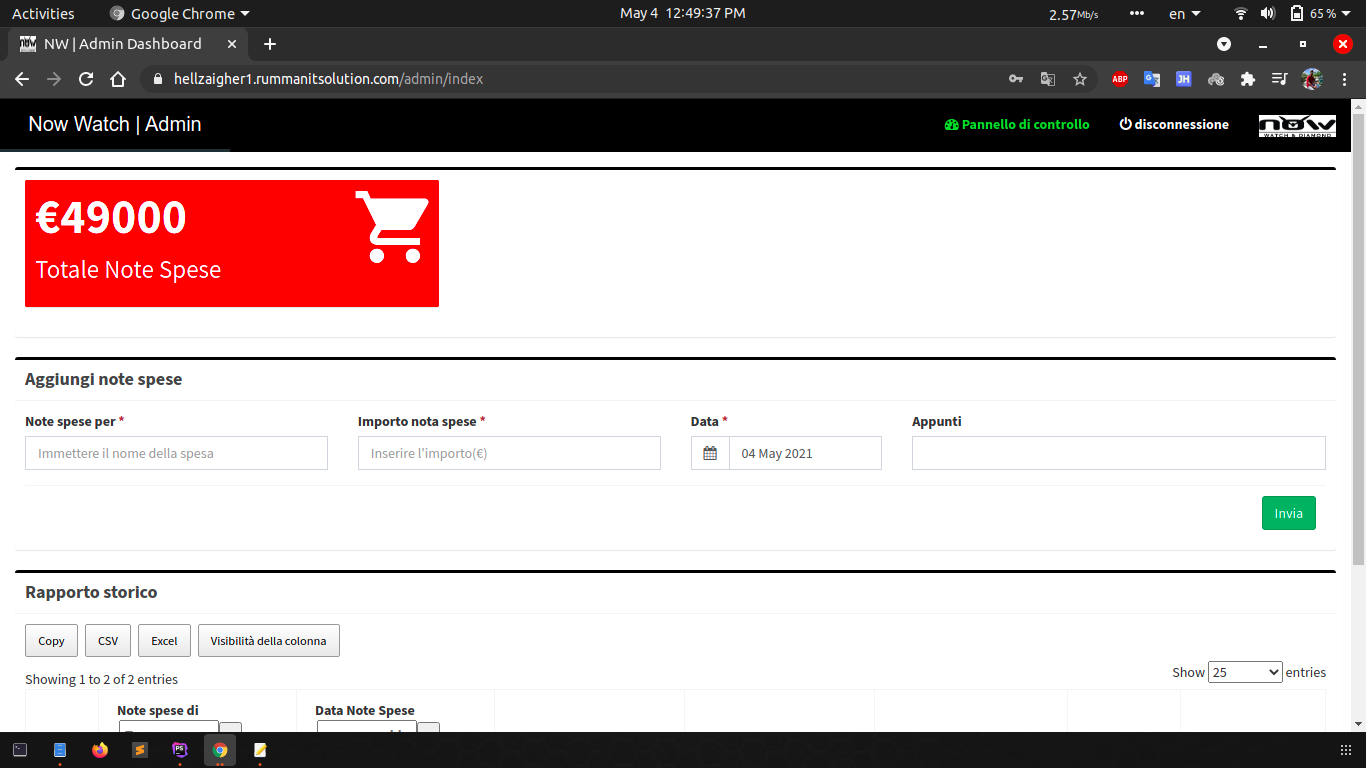Open the Activities overview menu
The height and width of the screenshot is (768, 1366).
(x=43, y=14)
